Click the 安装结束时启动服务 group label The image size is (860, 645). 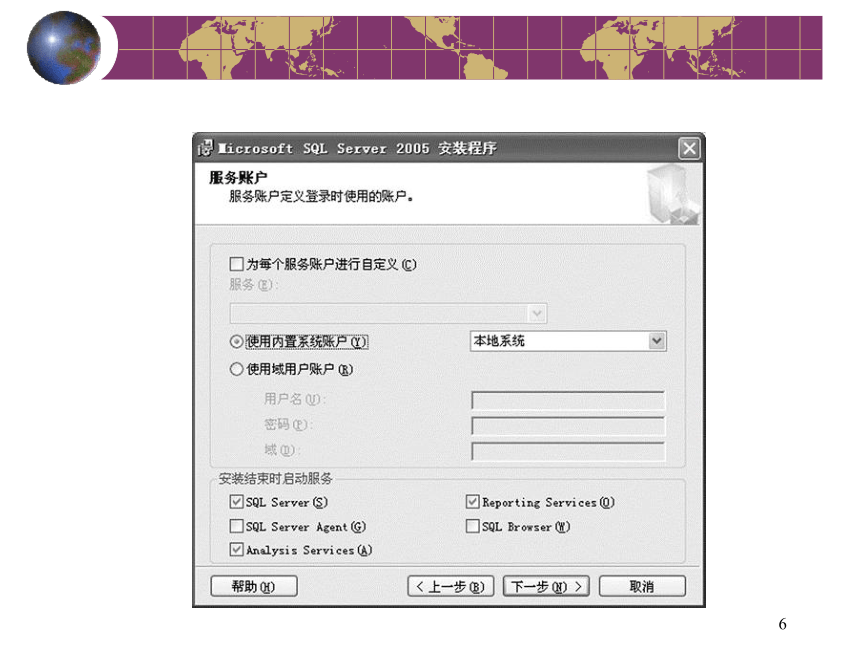pyautogui.click(x=275, y=479)
